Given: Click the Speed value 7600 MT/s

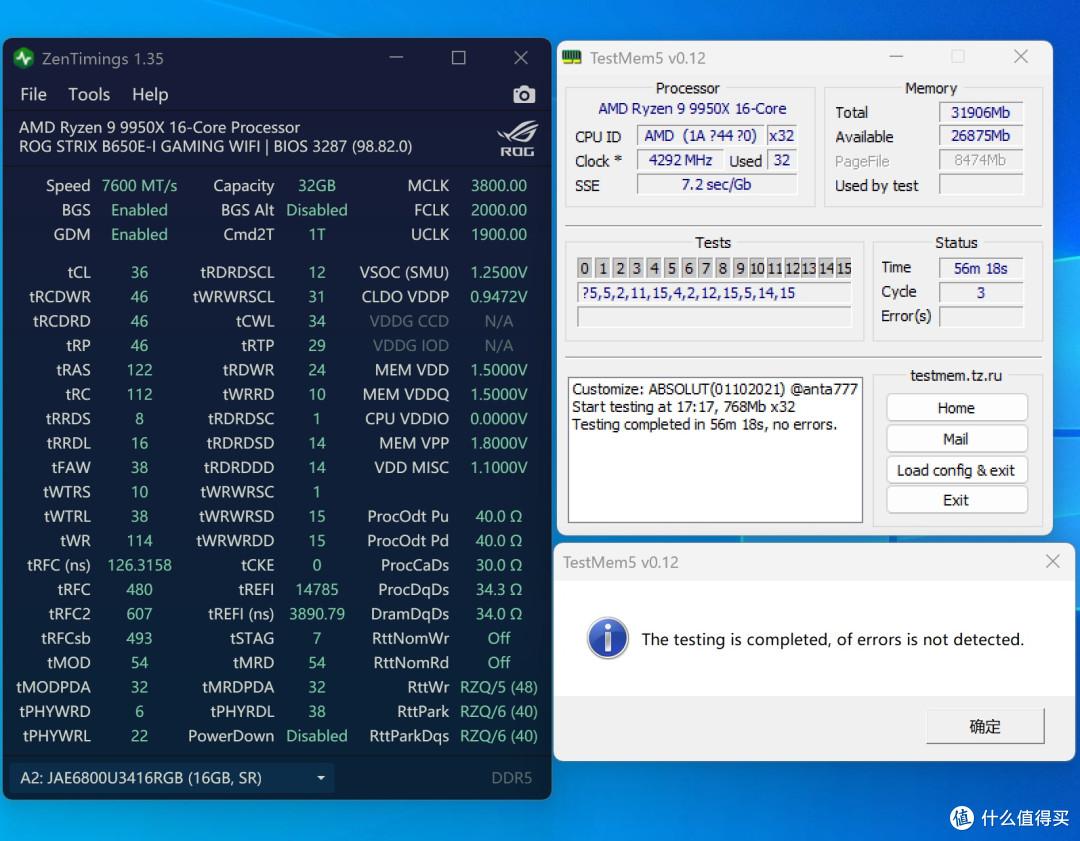Looking at the screenshot, I should click(139, 186).
